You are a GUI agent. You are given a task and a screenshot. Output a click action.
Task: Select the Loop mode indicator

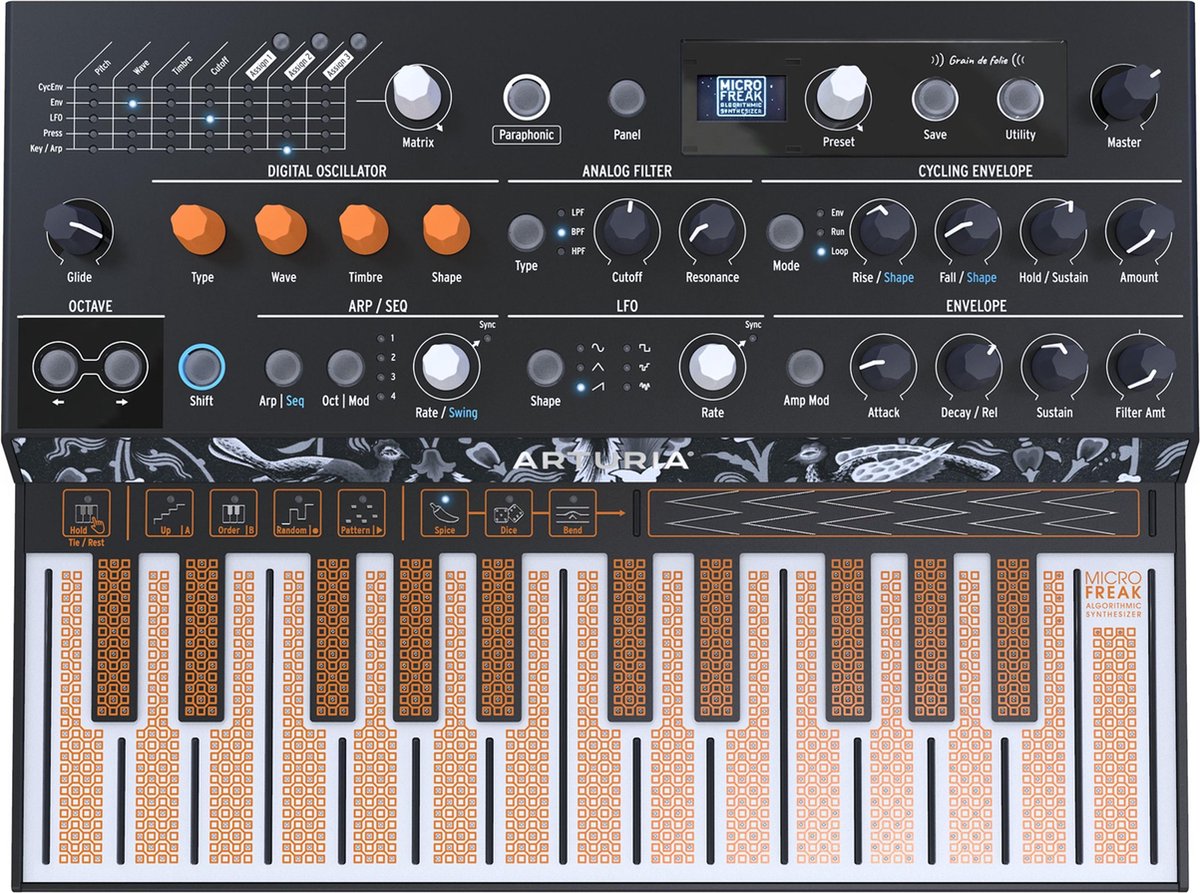821,251
